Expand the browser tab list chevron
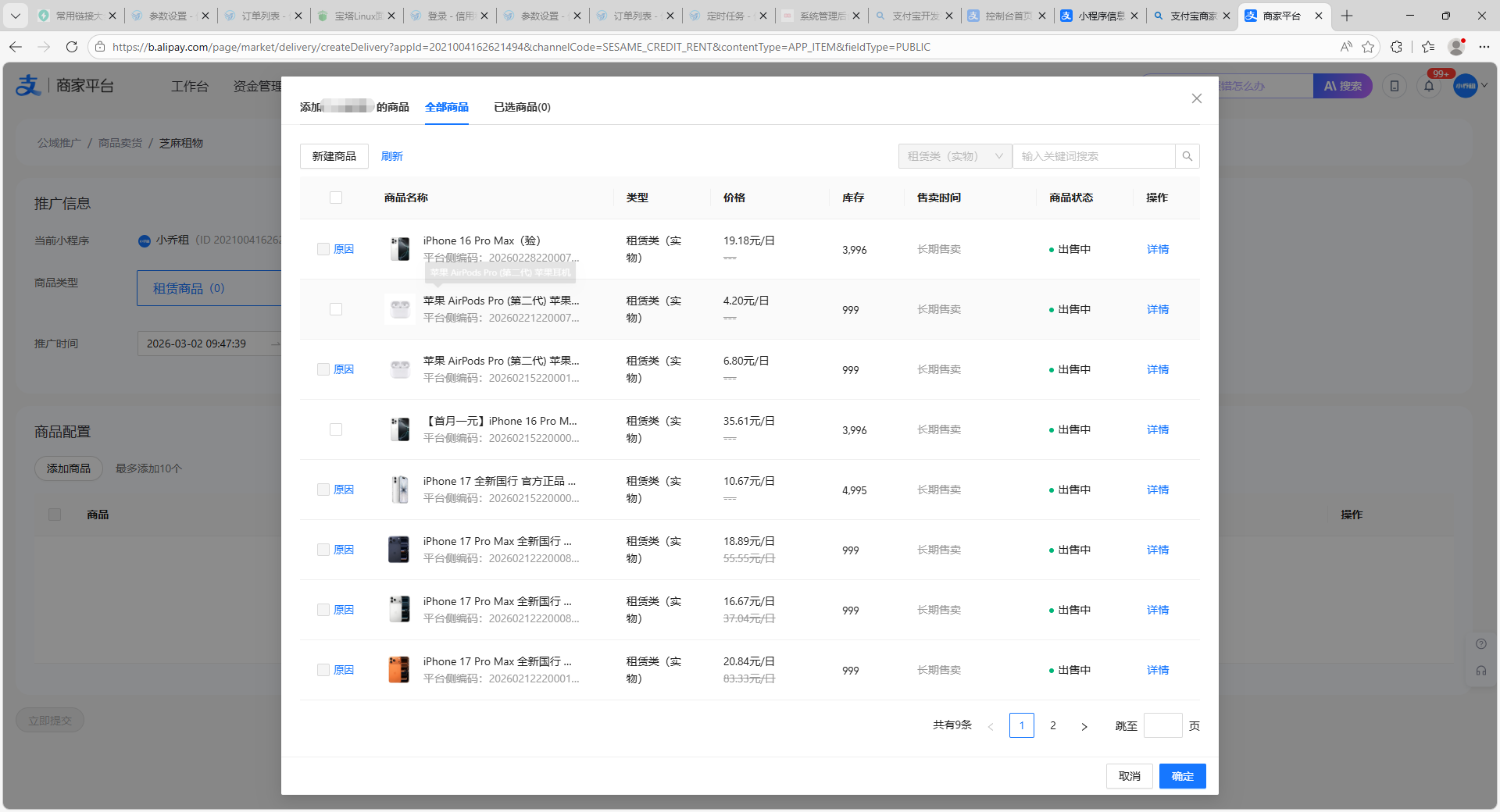Image resolution: width=1500 pixels, height=812 pixels. coord(15,16)
